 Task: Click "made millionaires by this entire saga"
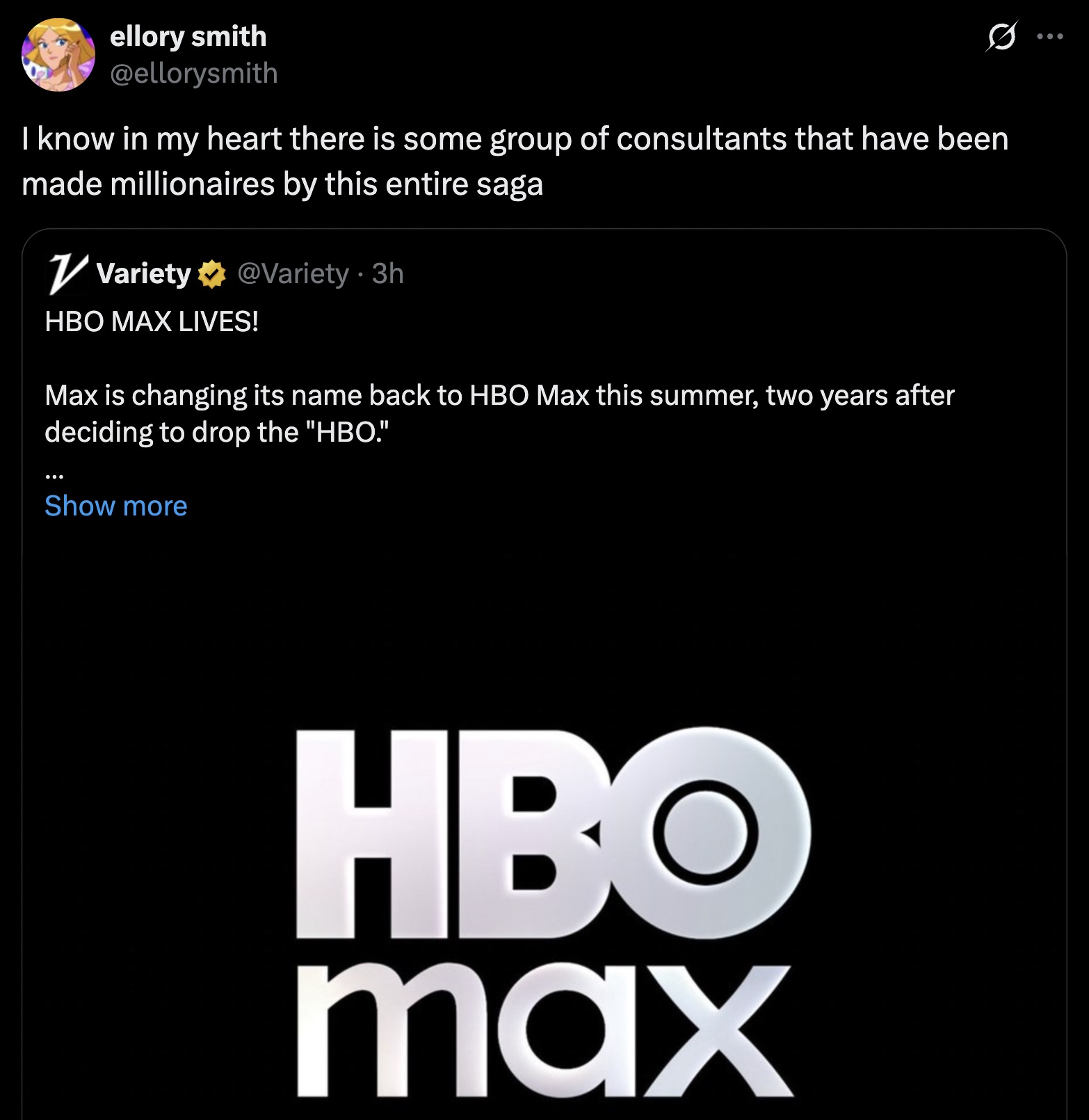[x=282, y=184]
